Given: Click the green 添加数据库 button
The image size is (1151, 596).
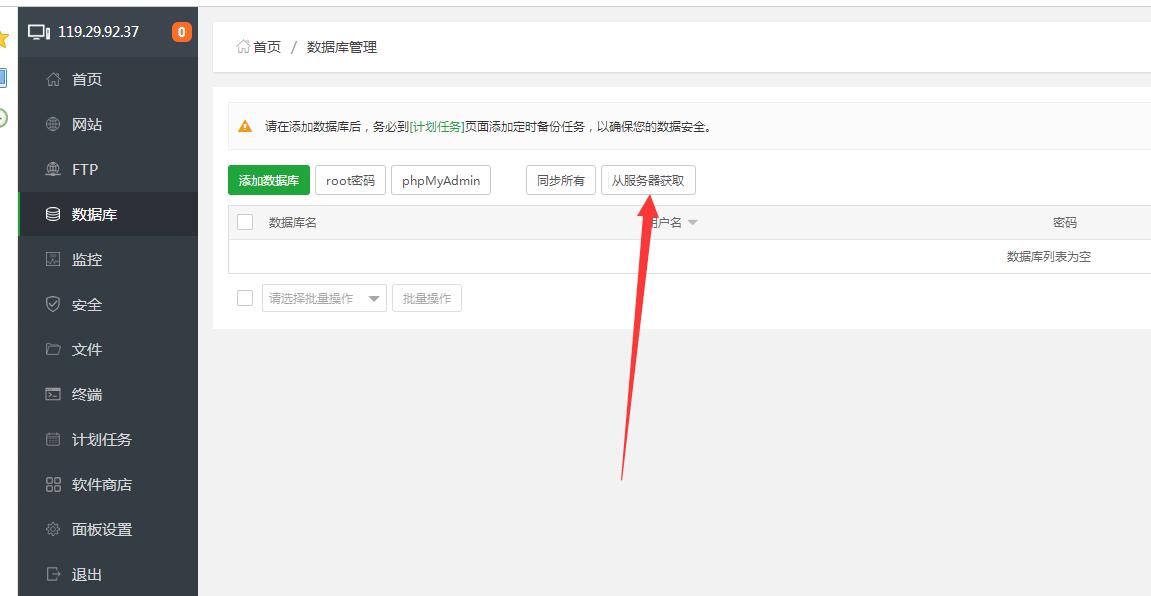Looking at the screenshot, I should tap(268, 181).
